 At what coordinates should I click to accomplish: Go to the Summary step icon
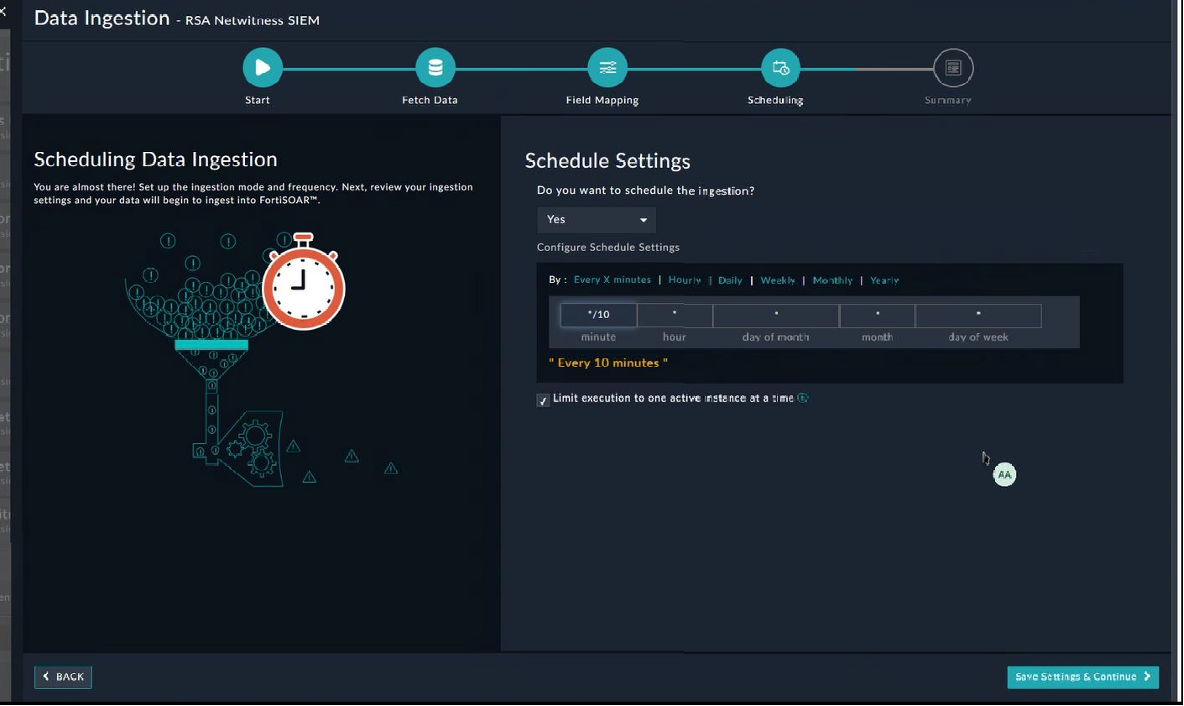953,68
